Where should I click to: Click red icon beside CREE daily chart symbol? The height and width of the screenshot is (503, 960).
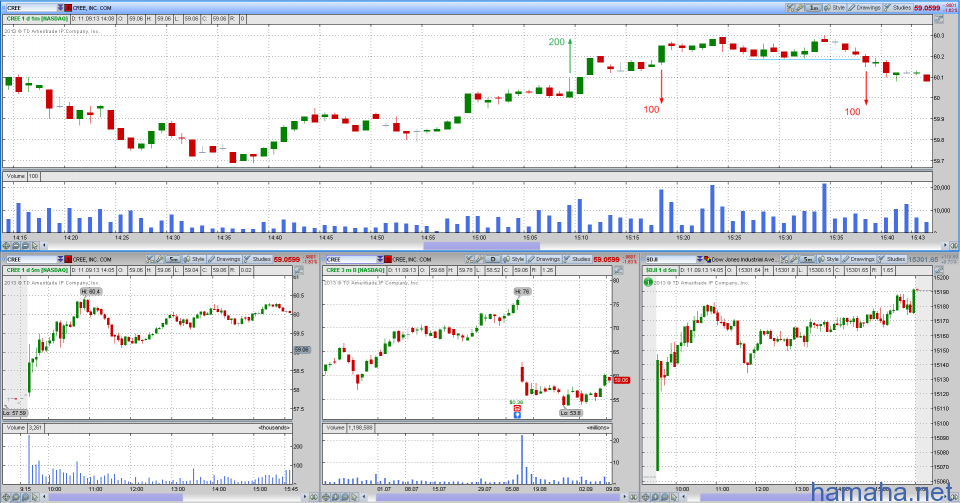[x=388, y=259]
